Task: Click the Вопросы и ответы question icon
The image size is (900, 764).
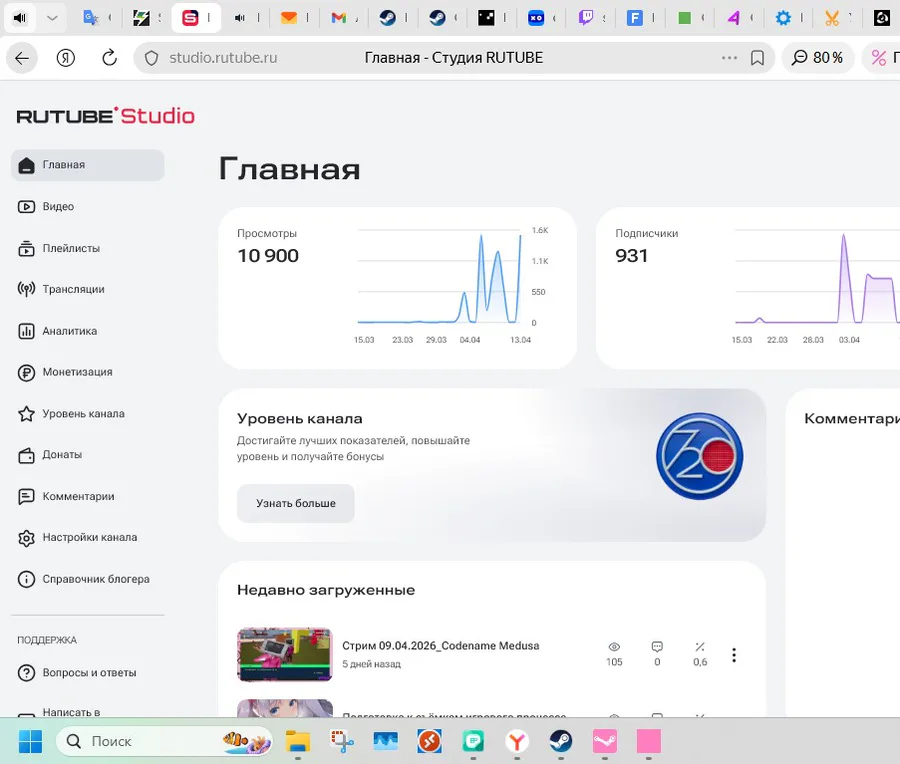Action: [26, 673]
